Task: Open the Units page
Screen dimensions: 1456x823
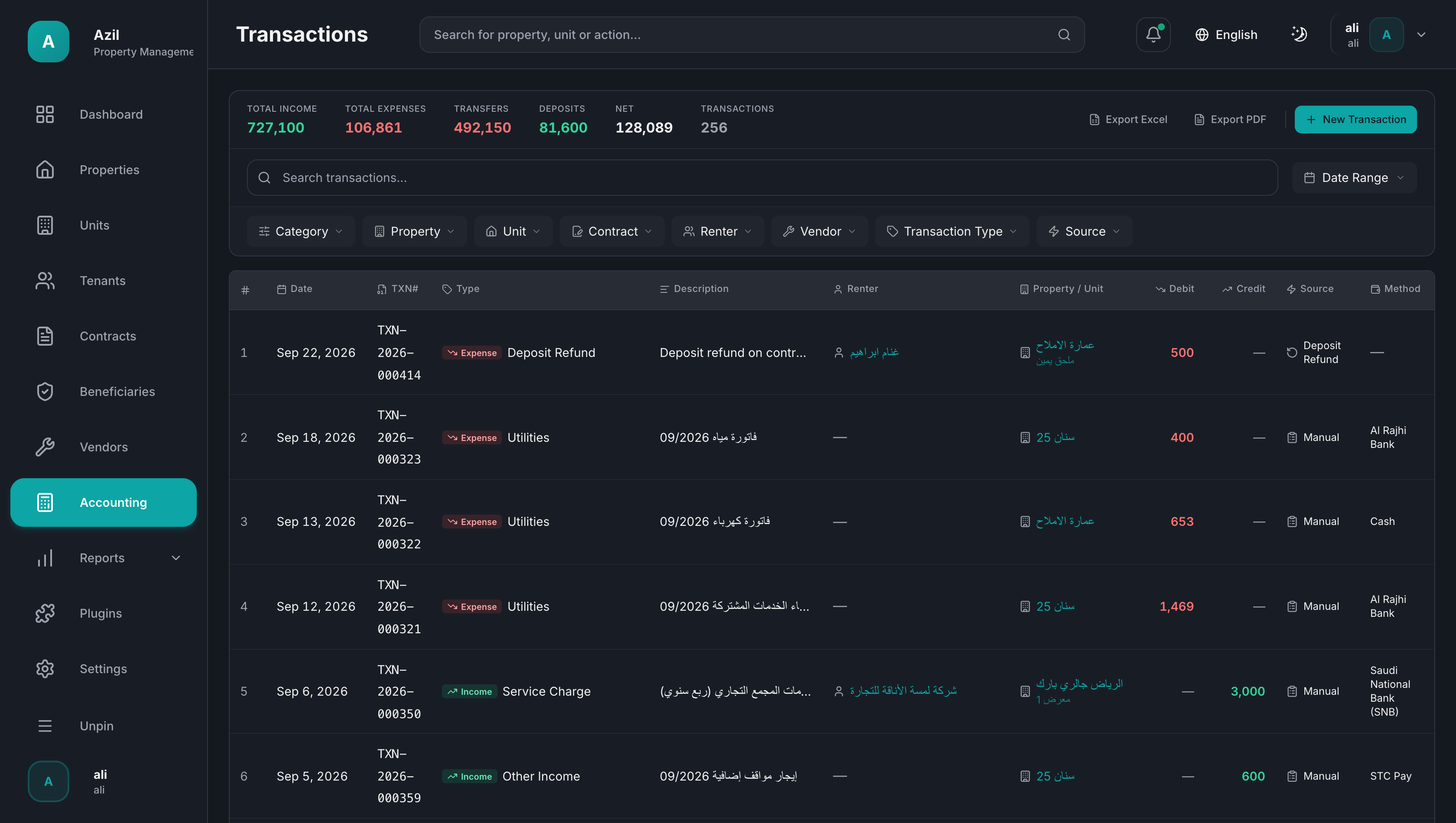Action: point(104,225)
